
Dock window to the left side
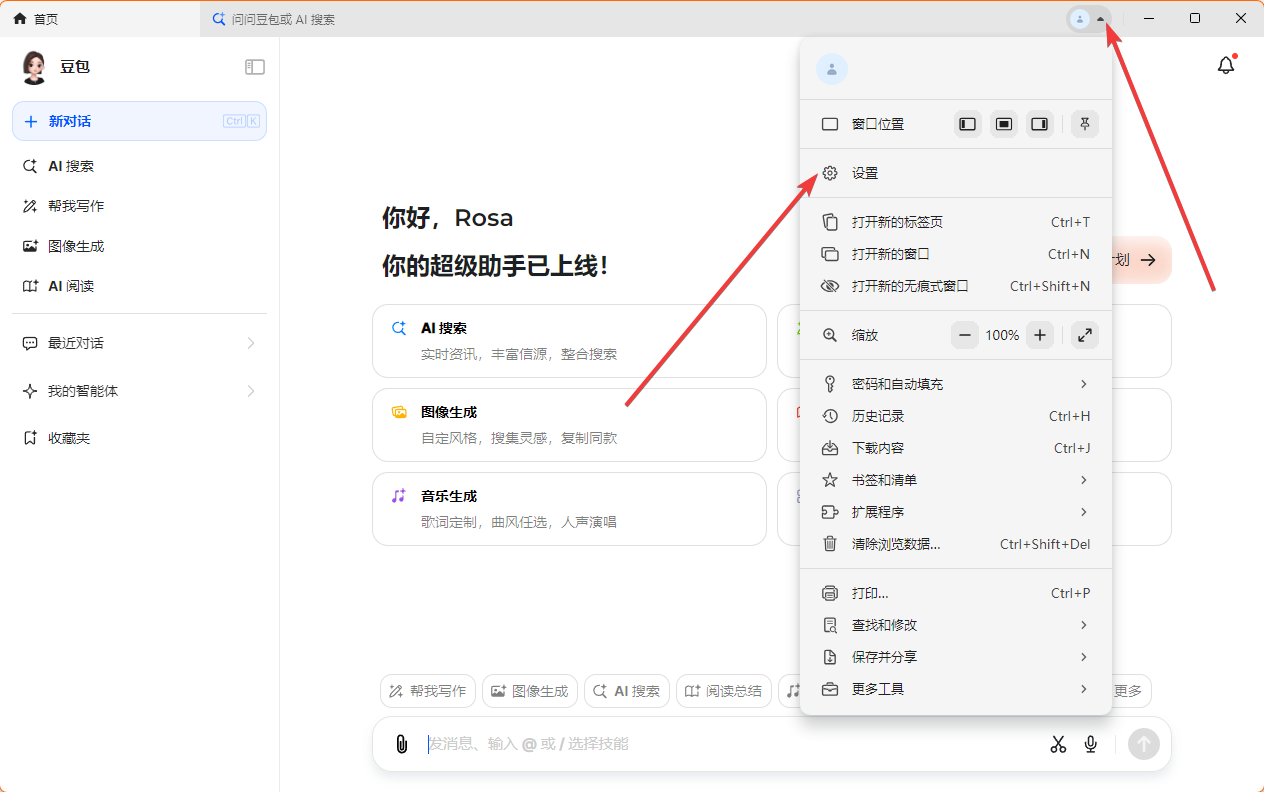(967, 124)
